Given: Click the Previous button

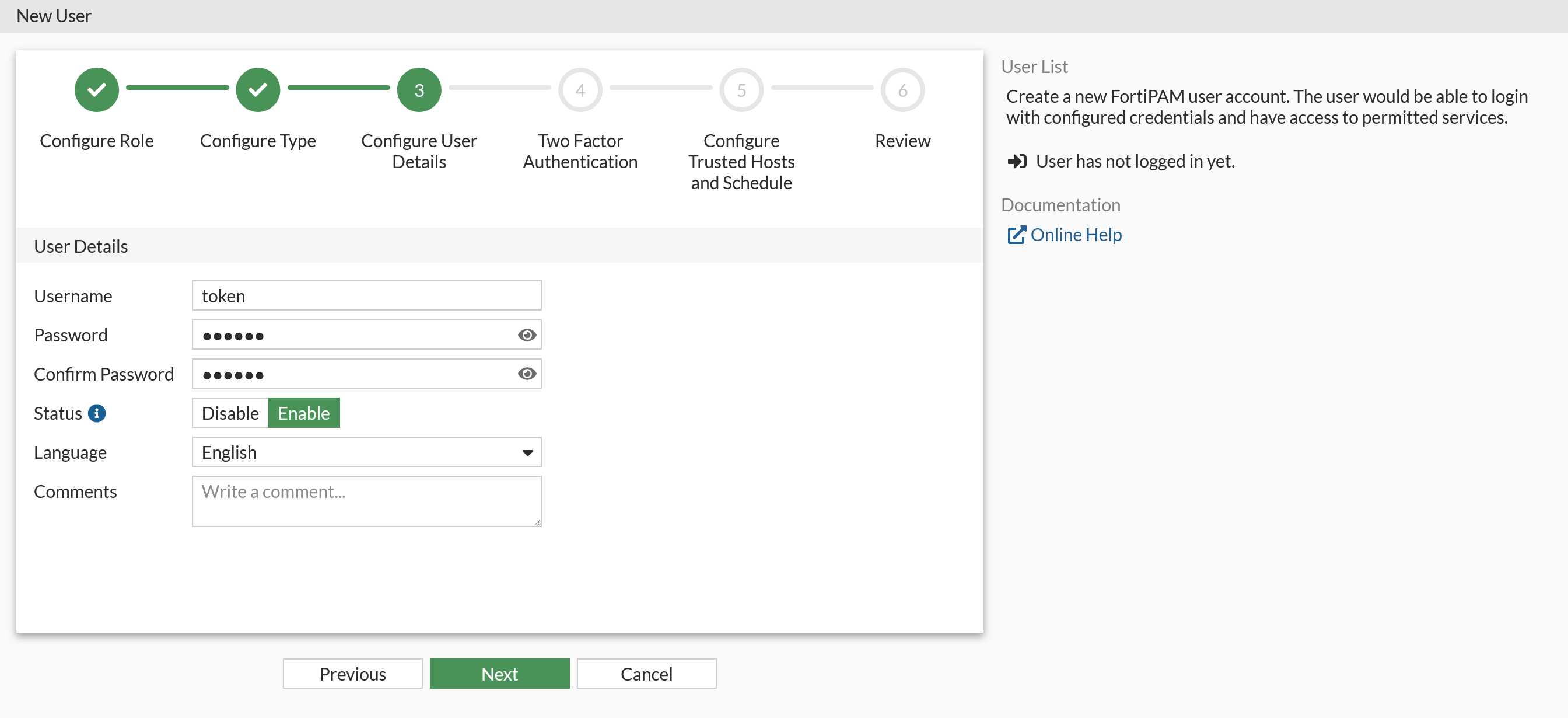Looking at the screenshot, I should click(x=352, y=674).
